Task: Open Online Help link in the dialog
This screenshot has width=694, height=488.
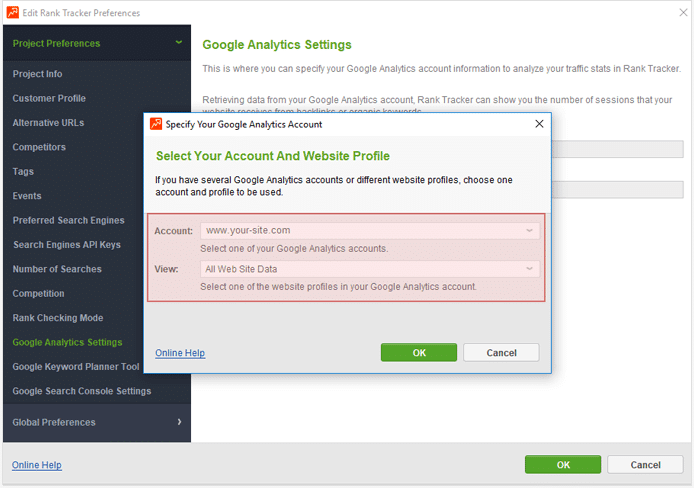Action: point(180,353)
